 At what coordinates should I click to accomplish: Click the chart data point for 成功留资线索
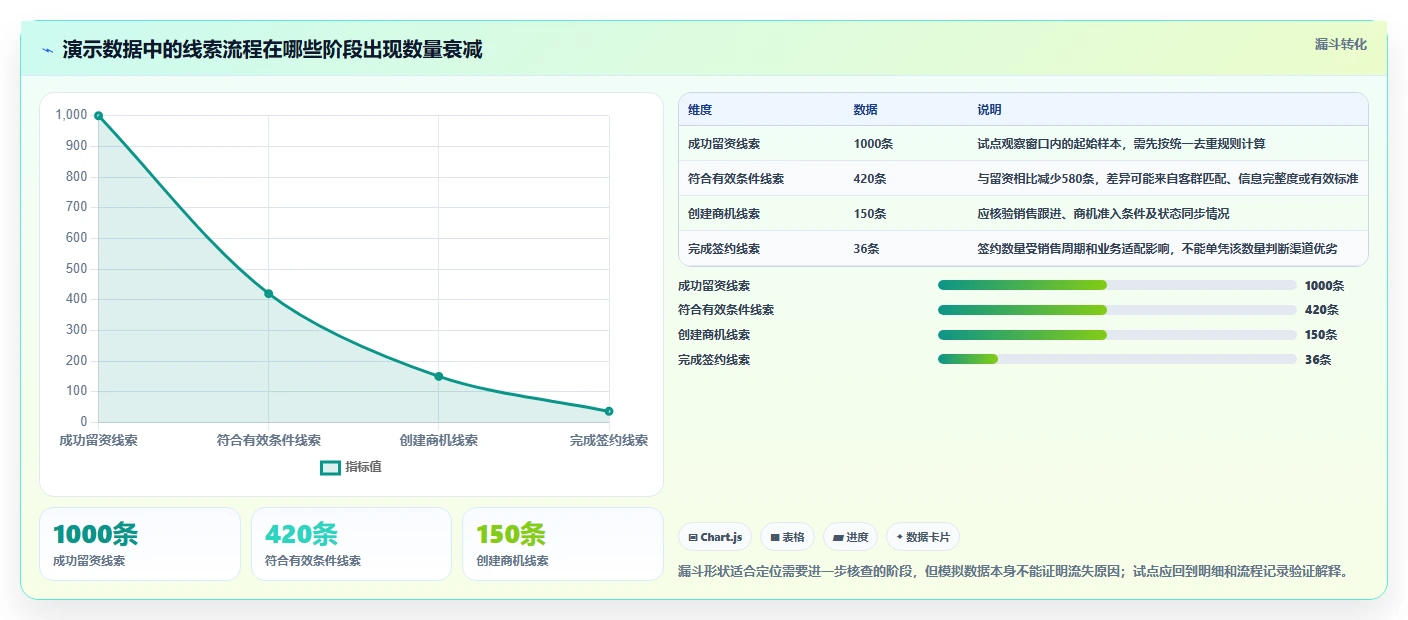tap(98, 116)
